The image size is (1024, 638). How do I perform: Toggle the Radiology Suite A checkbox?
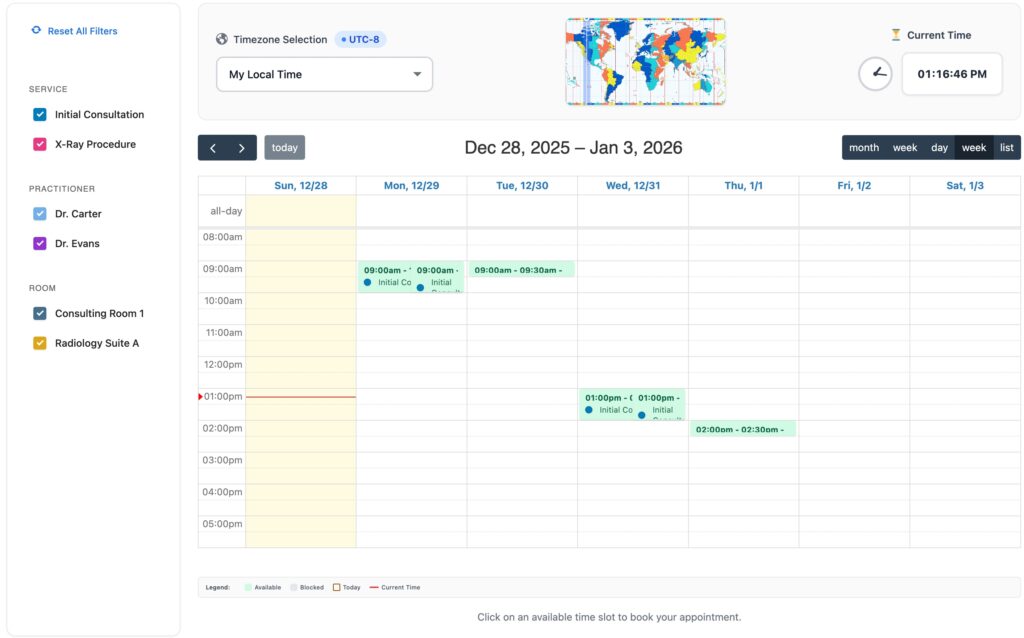coord(40,343)
